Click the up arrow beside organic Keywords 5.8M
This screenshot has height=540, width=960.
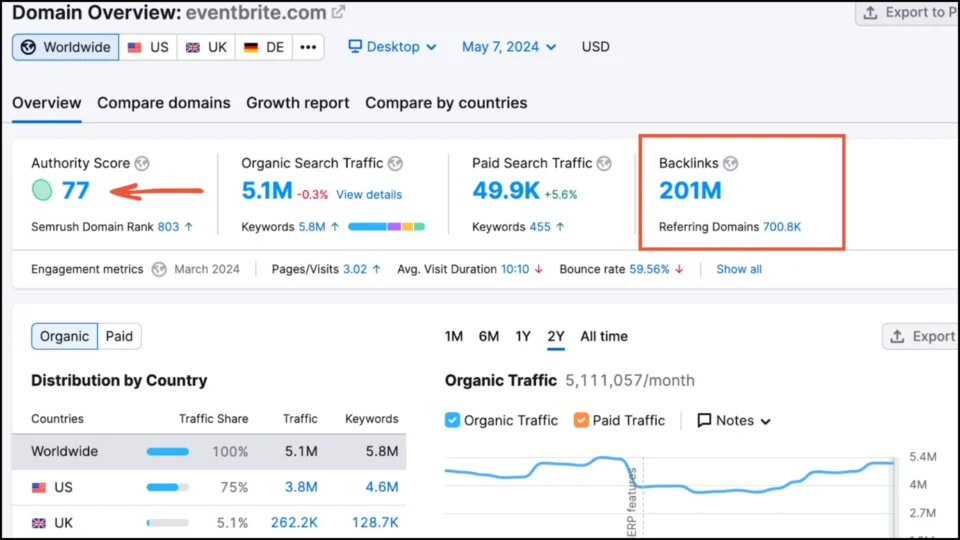(335, 227)
